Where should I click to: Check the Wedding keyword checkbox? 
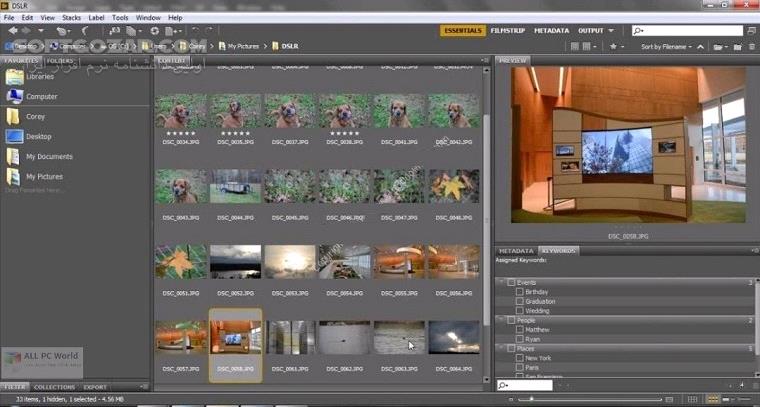click(520, 311)
